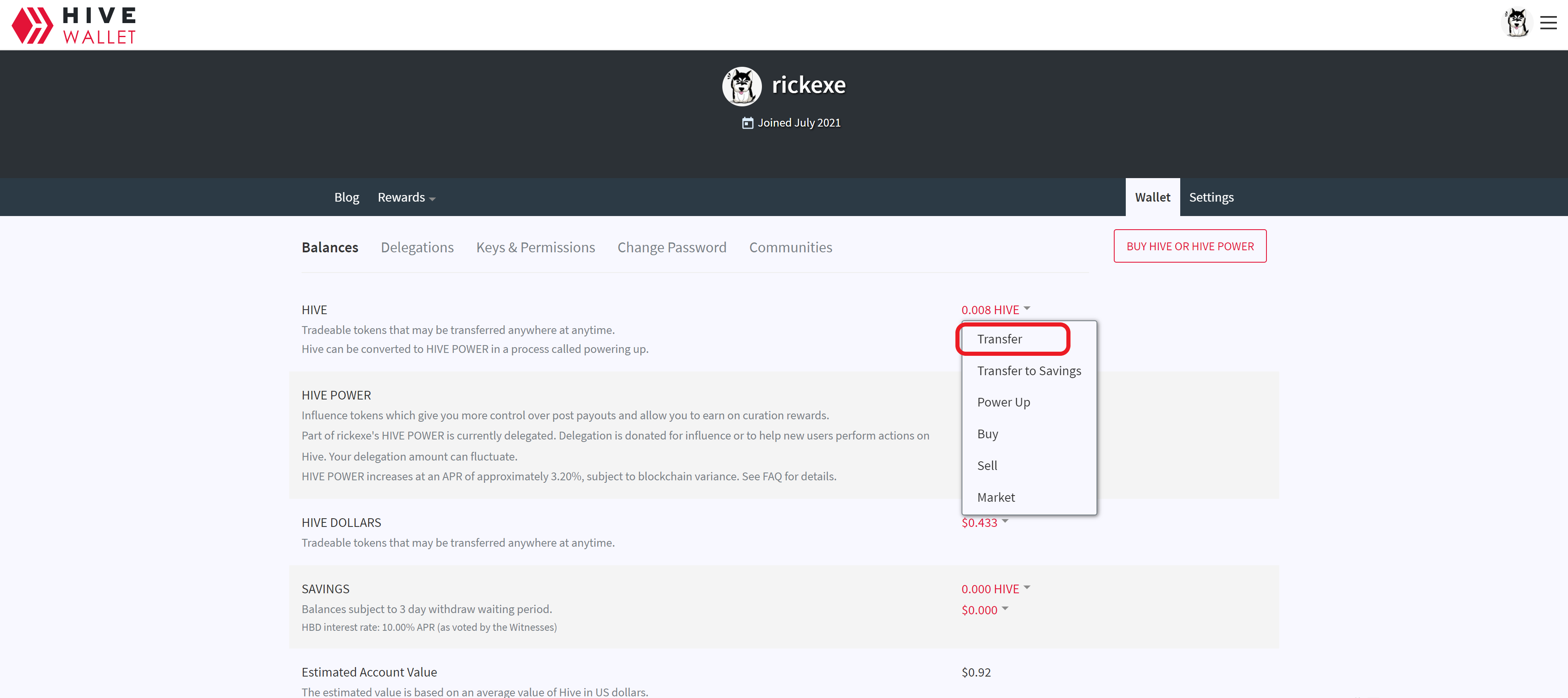
Task: Toggle the 0.008 HIVE balance dropdown
Action: pyautogui.click(x=996, y=310)
